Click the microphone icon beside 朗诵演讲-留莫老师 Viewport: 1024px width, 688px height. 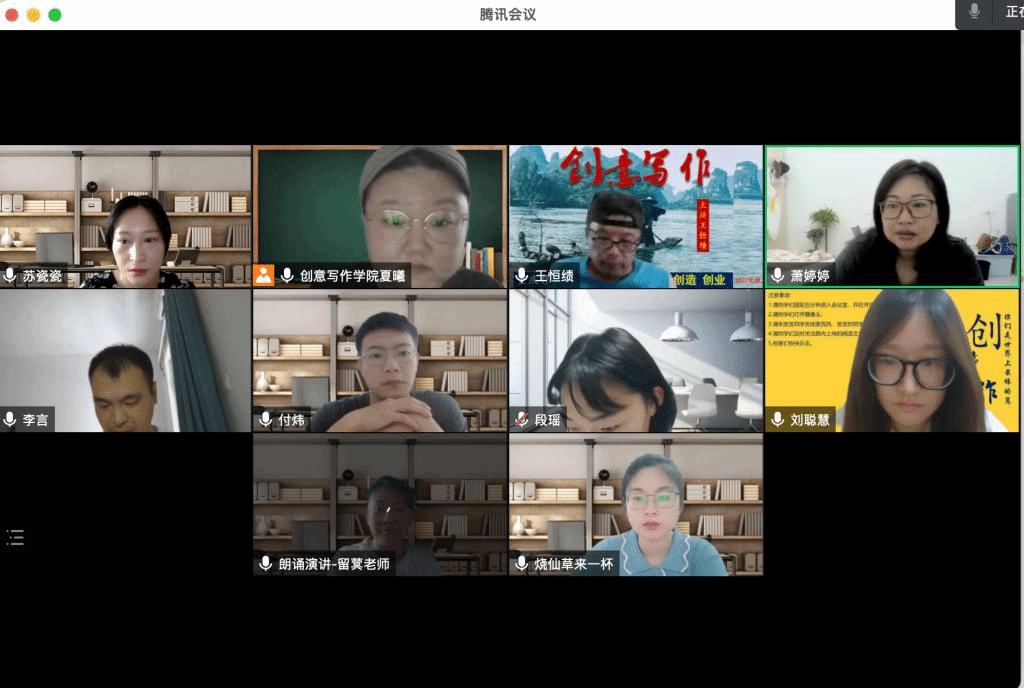(266, 563)
